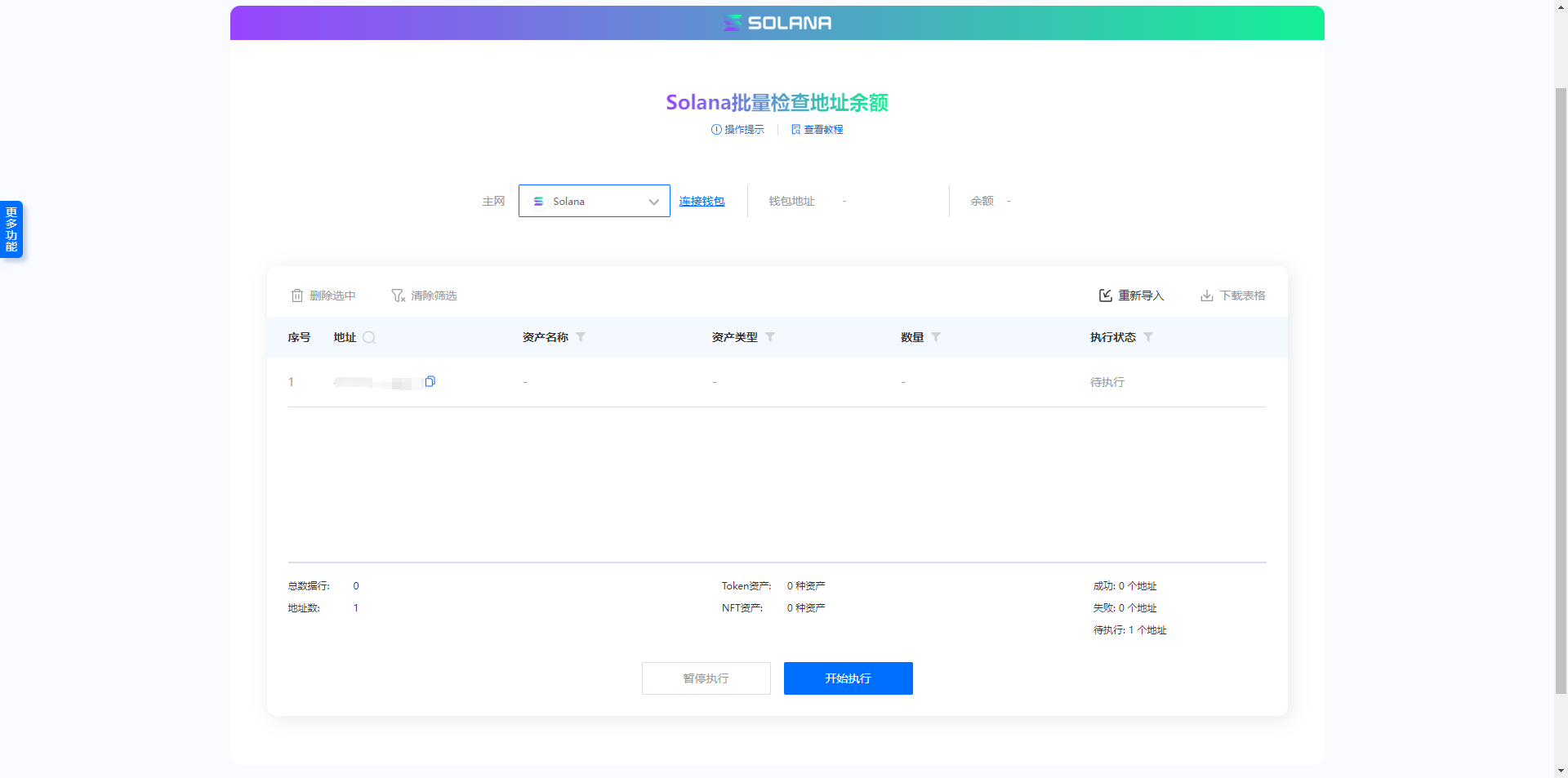
Task: Click the 暂停执行 pause execution button
Action: pos(706,678)
